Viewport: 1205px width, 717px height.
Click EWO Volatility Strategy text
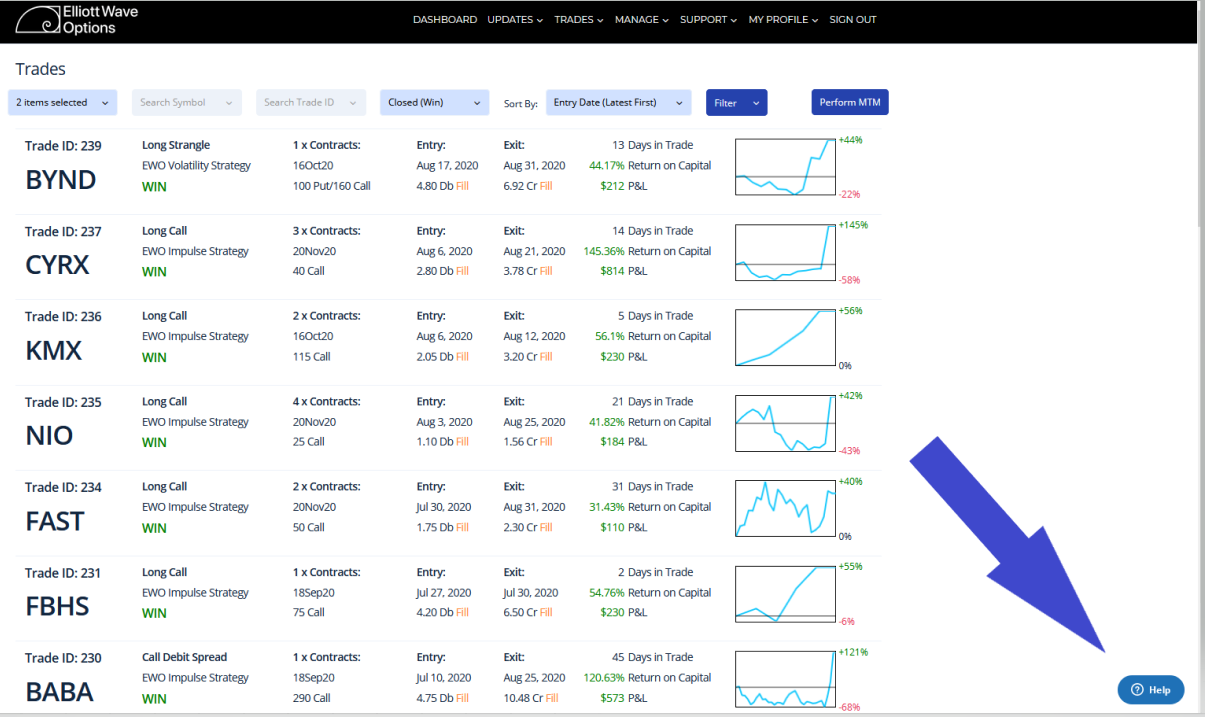[196, 166]
